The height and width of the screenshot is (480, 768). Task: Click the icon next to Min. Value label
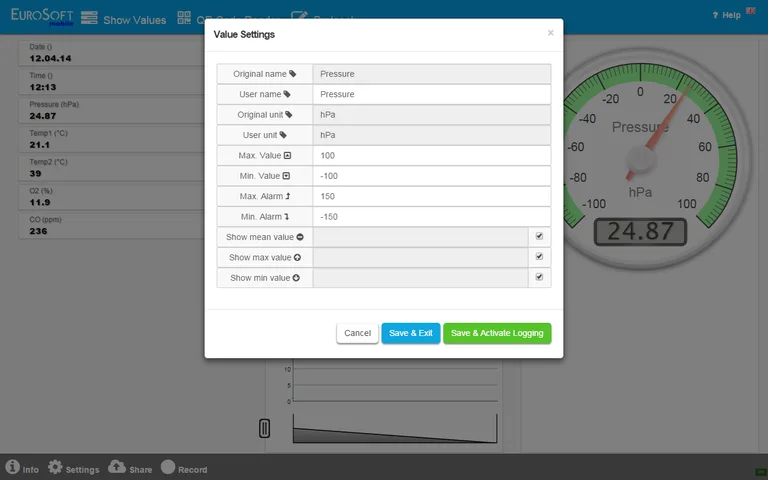click(286, 176)
